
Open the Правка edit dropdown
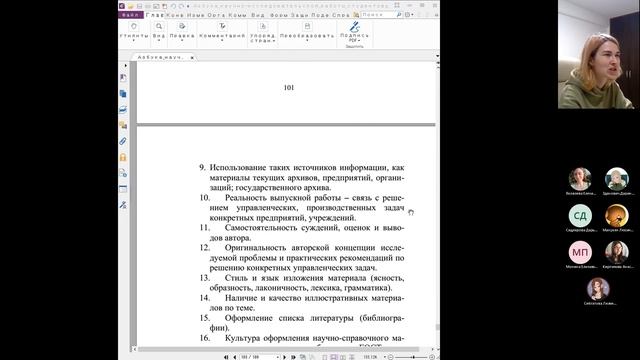[x=182, y=32]
